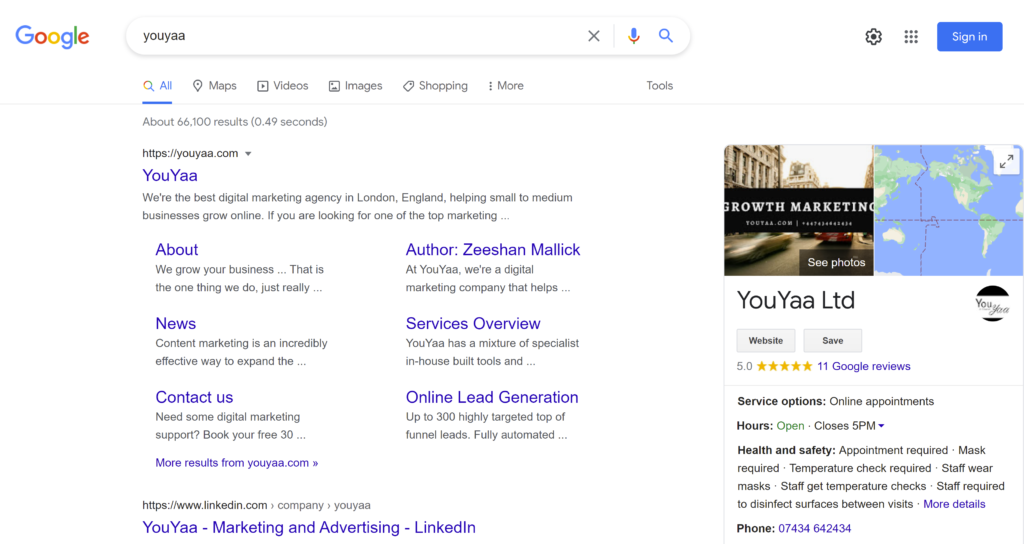The width and height of the screenshot is (1024, 544).
Task: Switch to the Shopping tab
Action: click(x=435, y=86)
